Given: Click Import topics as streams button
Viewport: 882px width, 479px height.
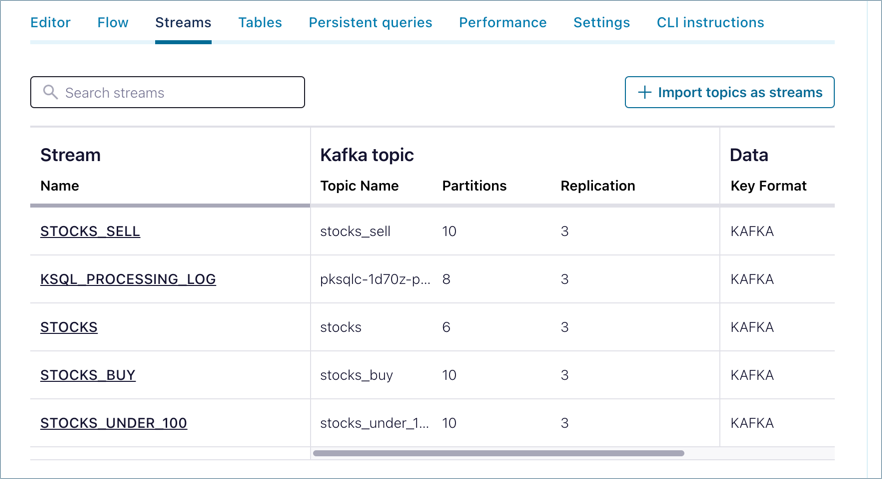Looking at the screenshot, I should point(729,92).
